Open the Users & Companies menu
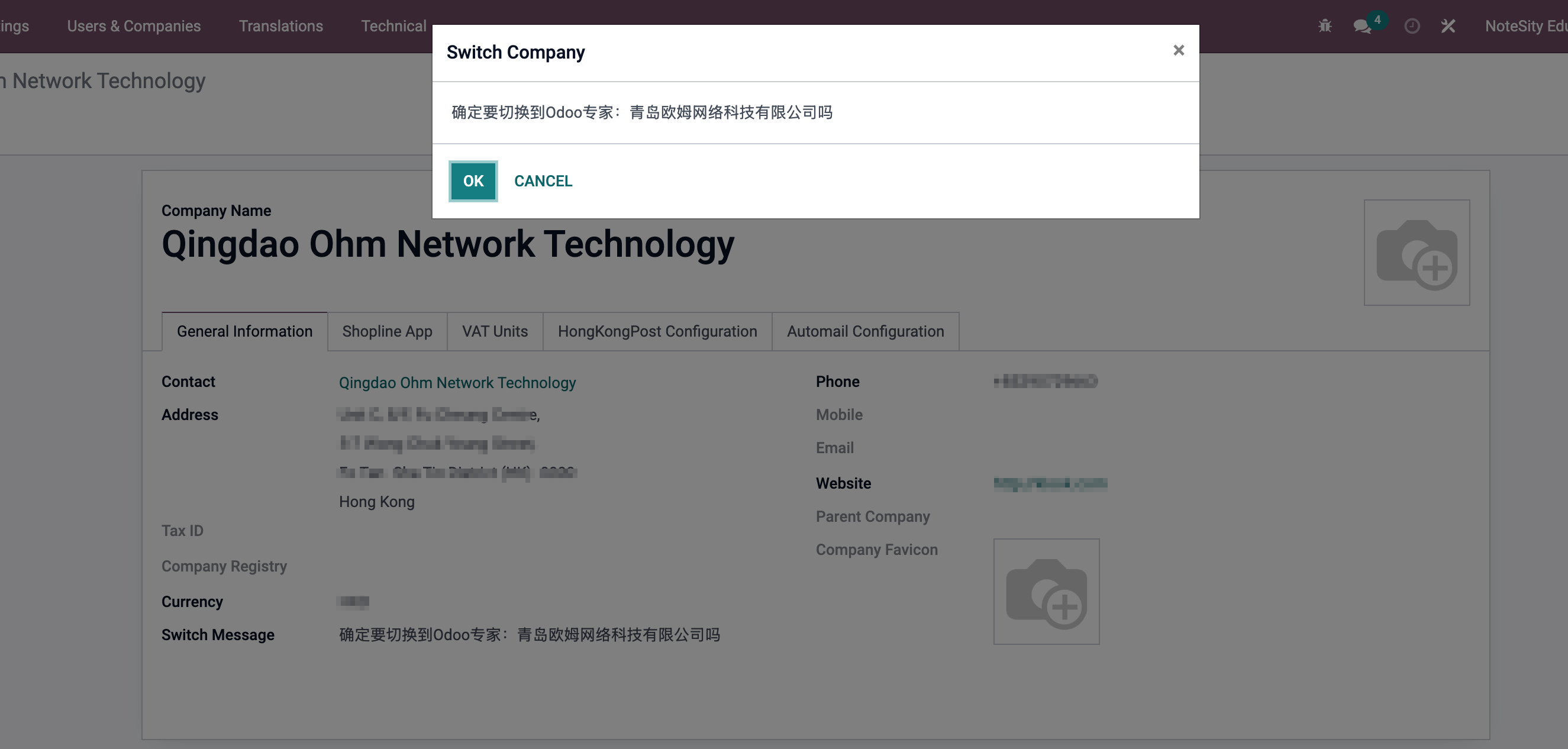This screenshot has width=1568, height=749. point(134,25)
